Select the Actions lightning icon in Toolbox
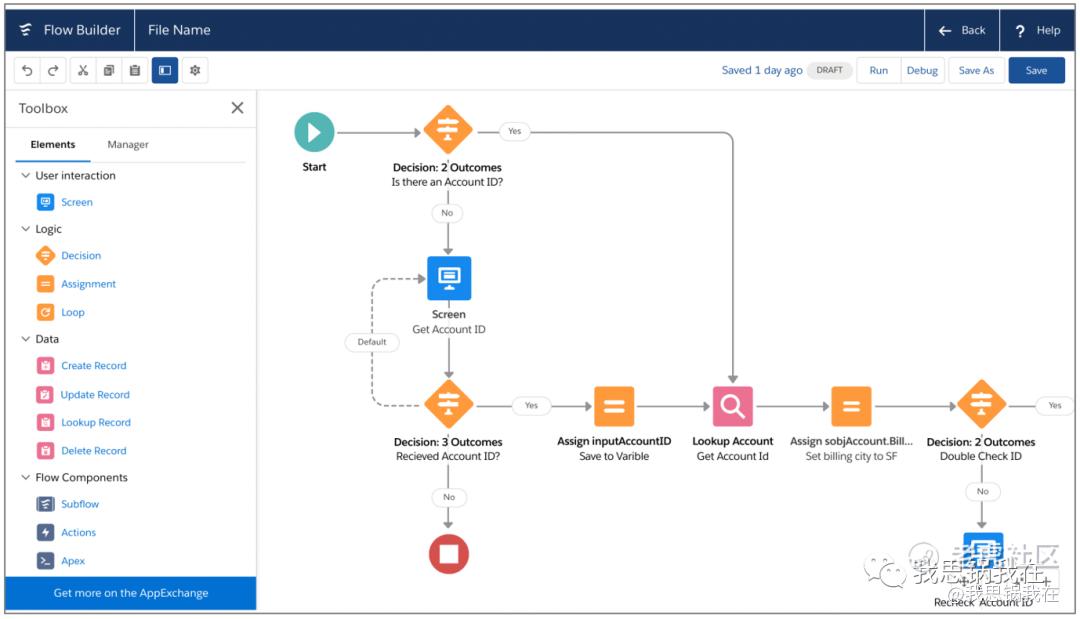Image resolution: width=1080 pixels, height=619 pixels. (x=45, y=532)
